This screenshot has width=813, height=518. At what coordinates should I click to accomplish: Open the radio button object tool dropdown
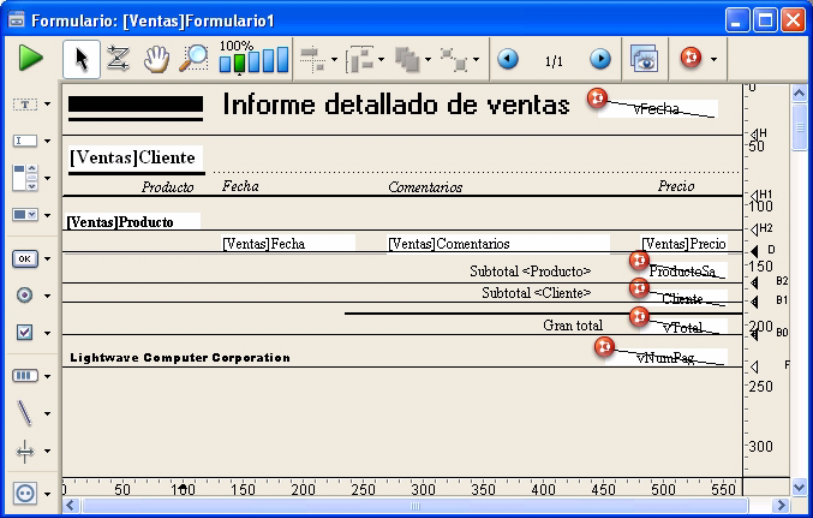47,296
